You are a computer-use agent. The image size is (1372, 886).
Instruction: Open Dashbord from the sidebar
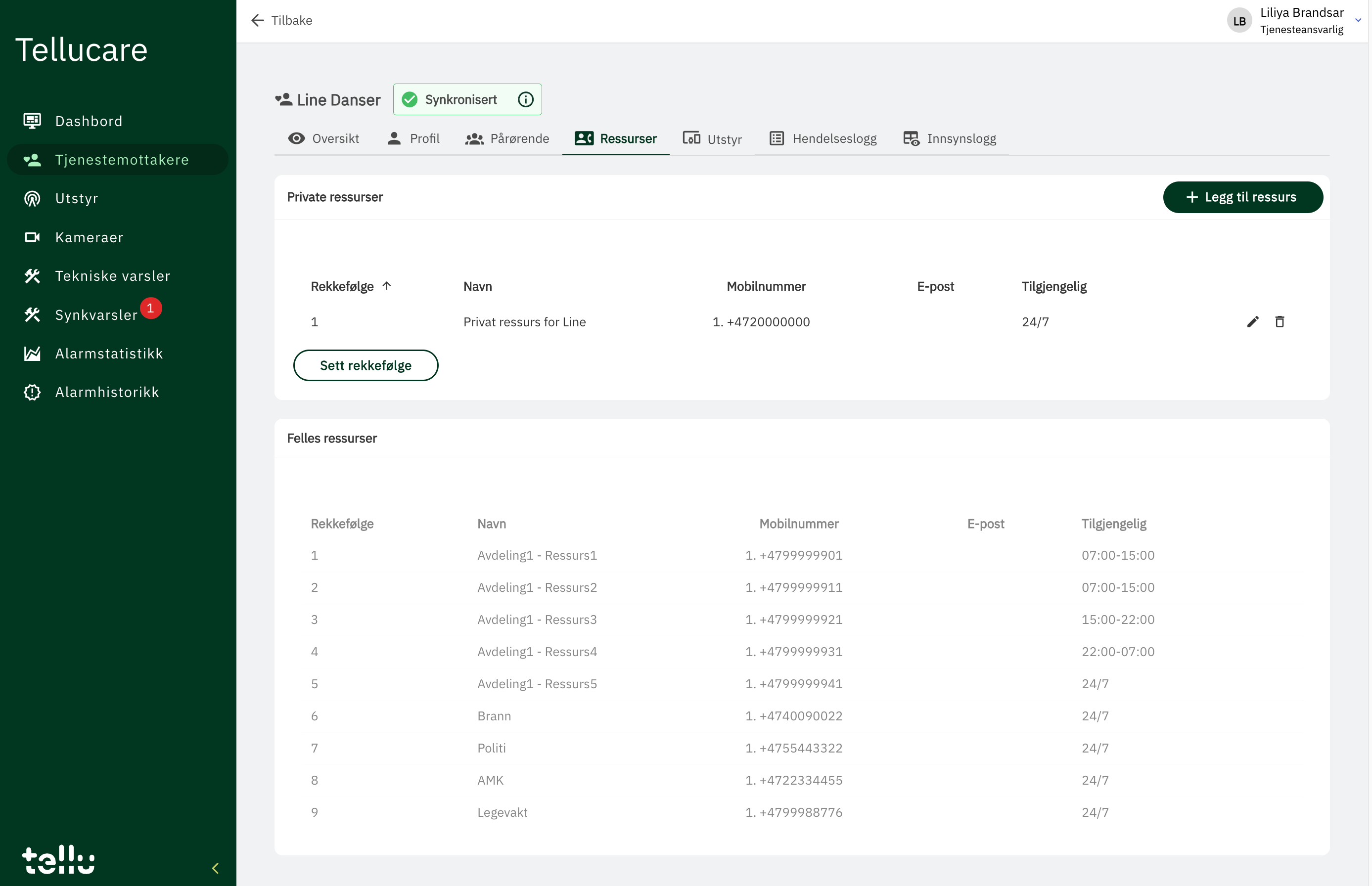(x=89, y=121)
